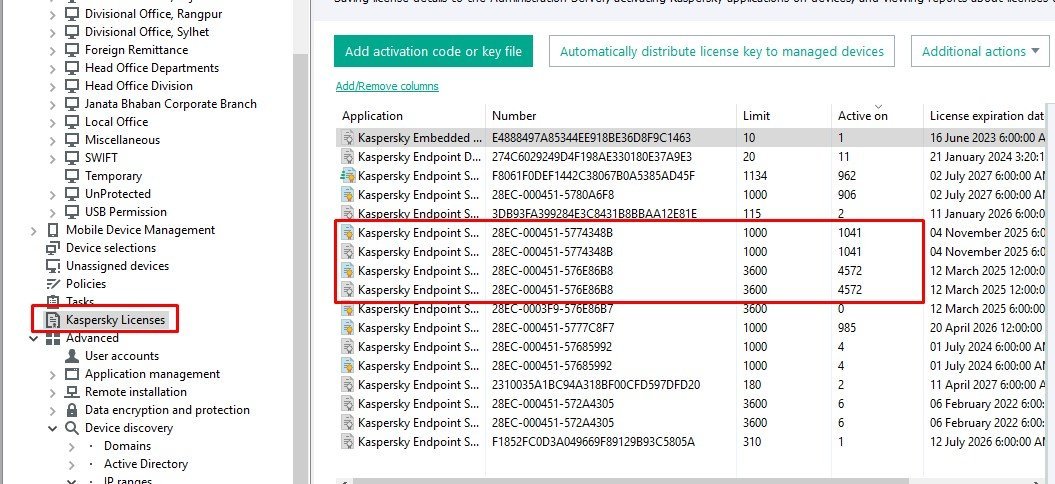Click the license icon on the 28EC-000451-5777C8F7 row

[348, 328]
